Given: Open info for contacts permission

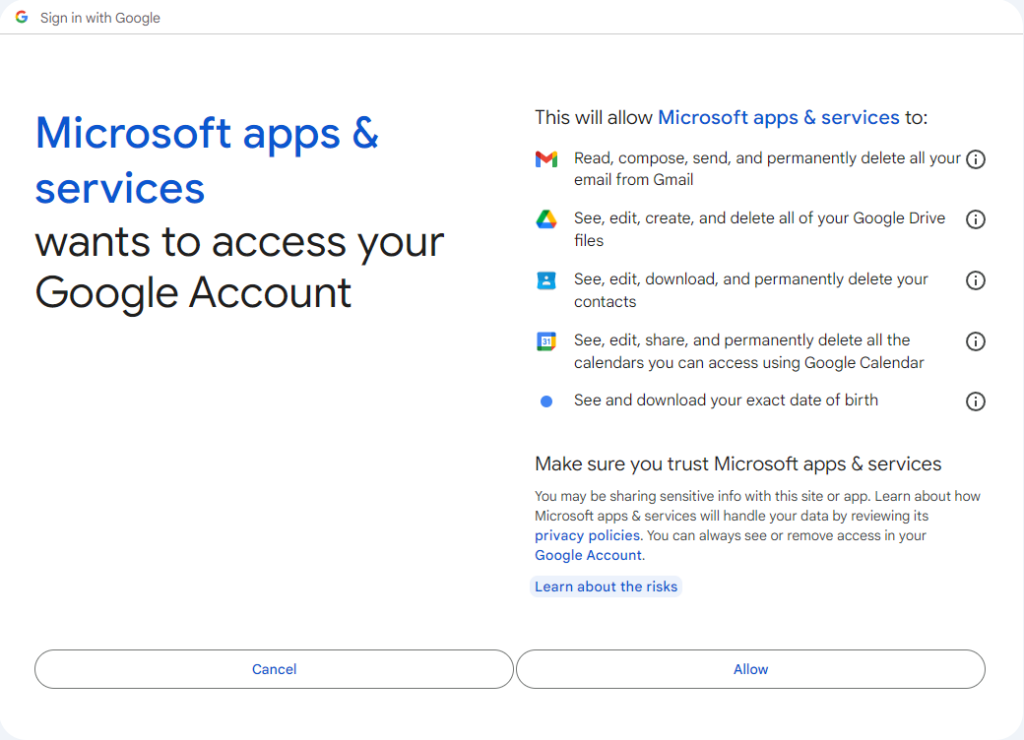Looking at the screenshot, I should (975, 280).
